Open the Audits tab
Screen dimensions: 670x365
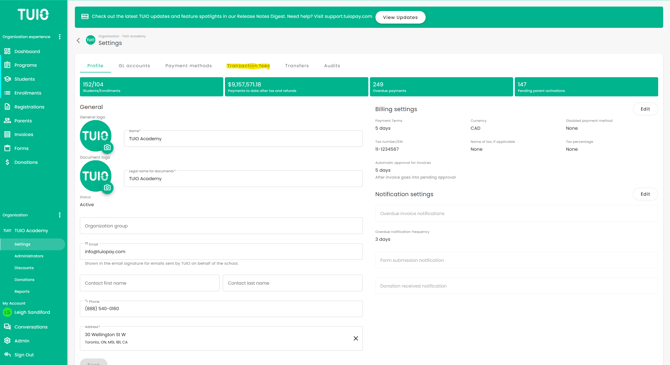(x=332, y=66)
